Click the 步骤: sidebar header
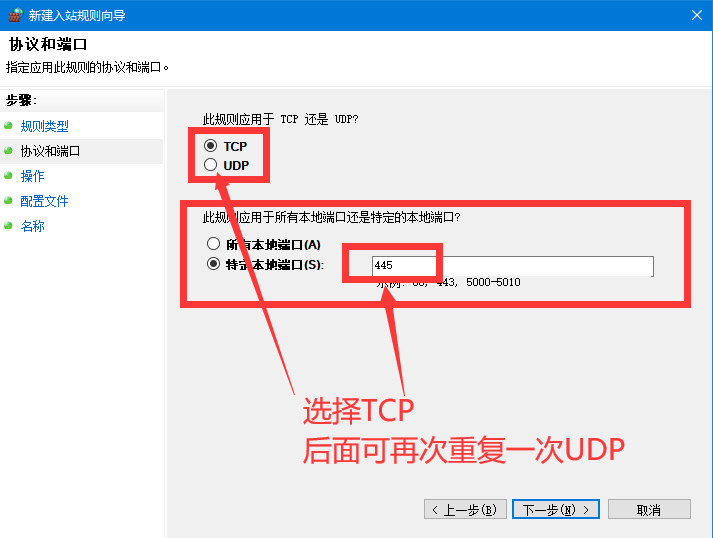Screen dimensions: 713x538 click(21, 100)
